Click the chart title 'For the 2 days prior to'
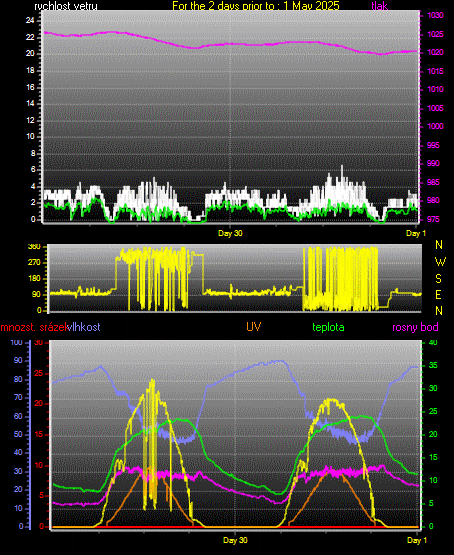Viewport: 454px width, 555px height. (225, 6)
